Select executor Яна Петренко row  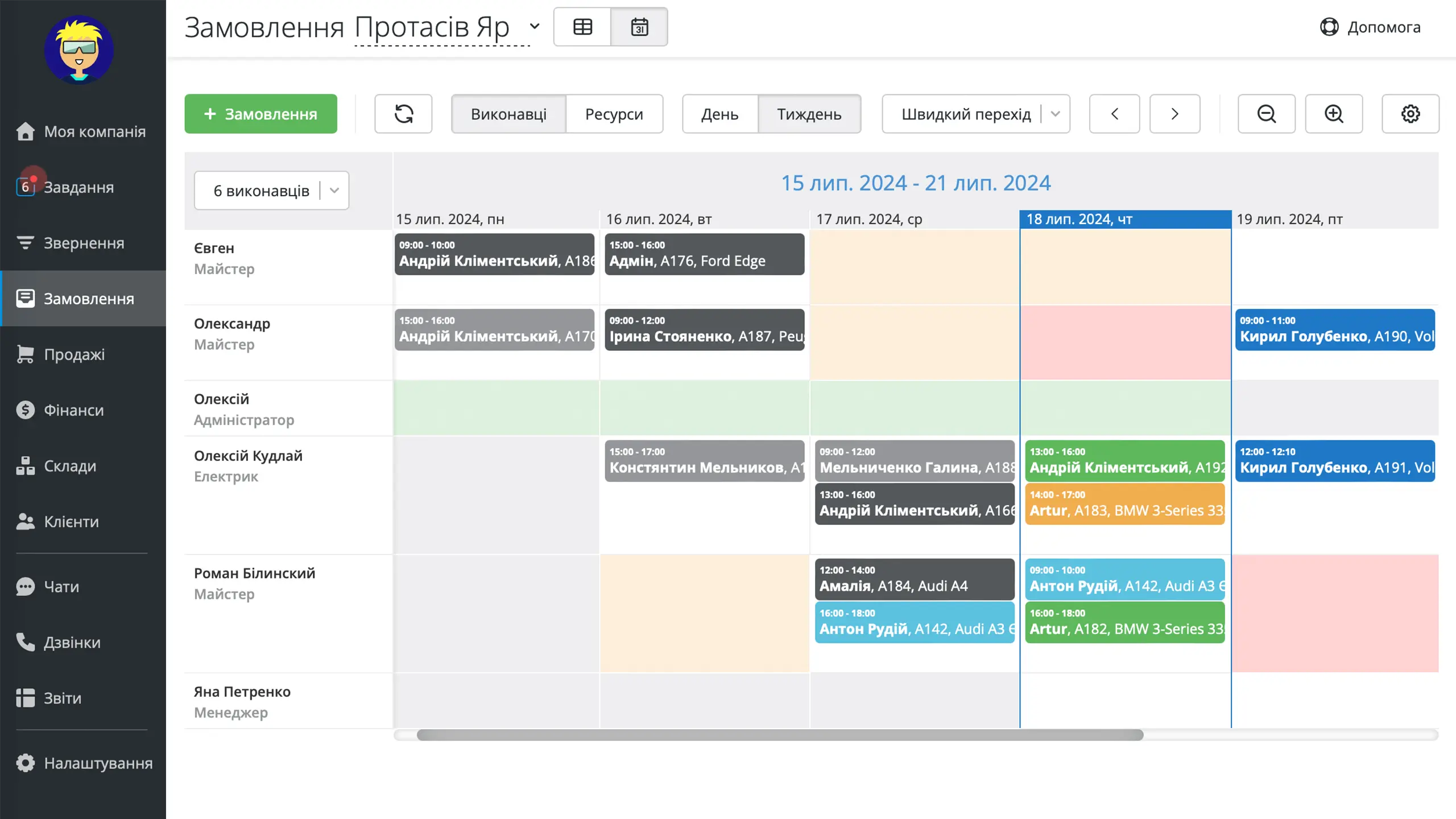pos(288,701)
